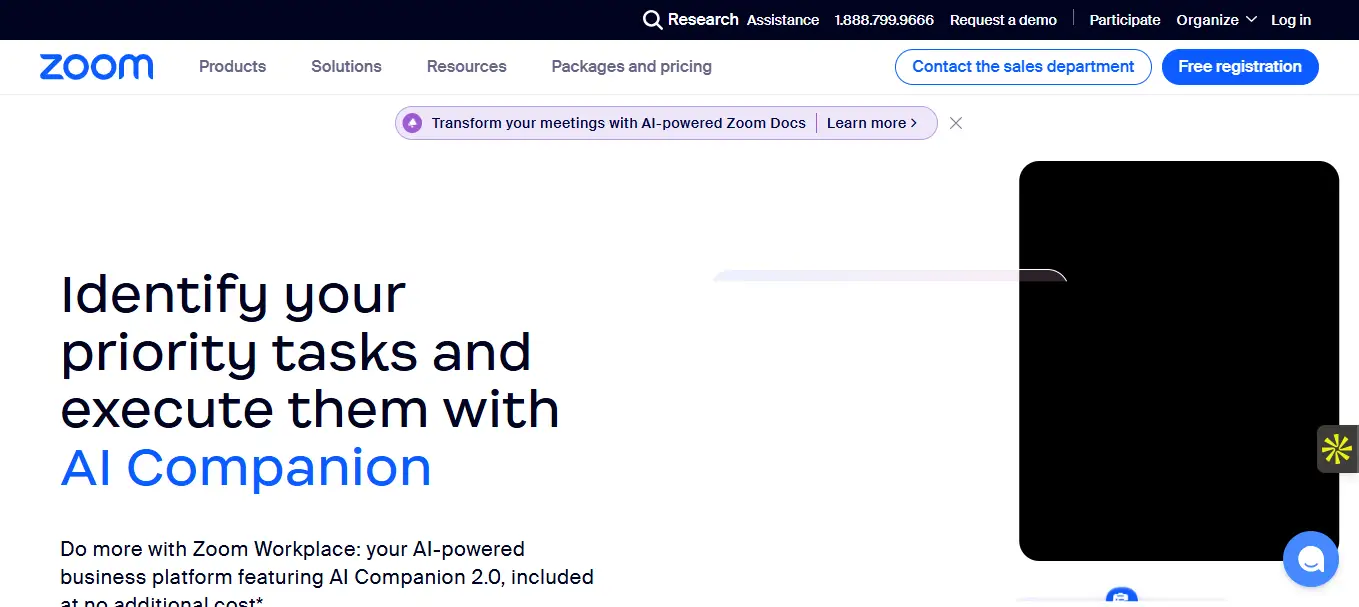Open the chat support bubble
This screenshot has height=607, width=1359.
click(1310, 559)
